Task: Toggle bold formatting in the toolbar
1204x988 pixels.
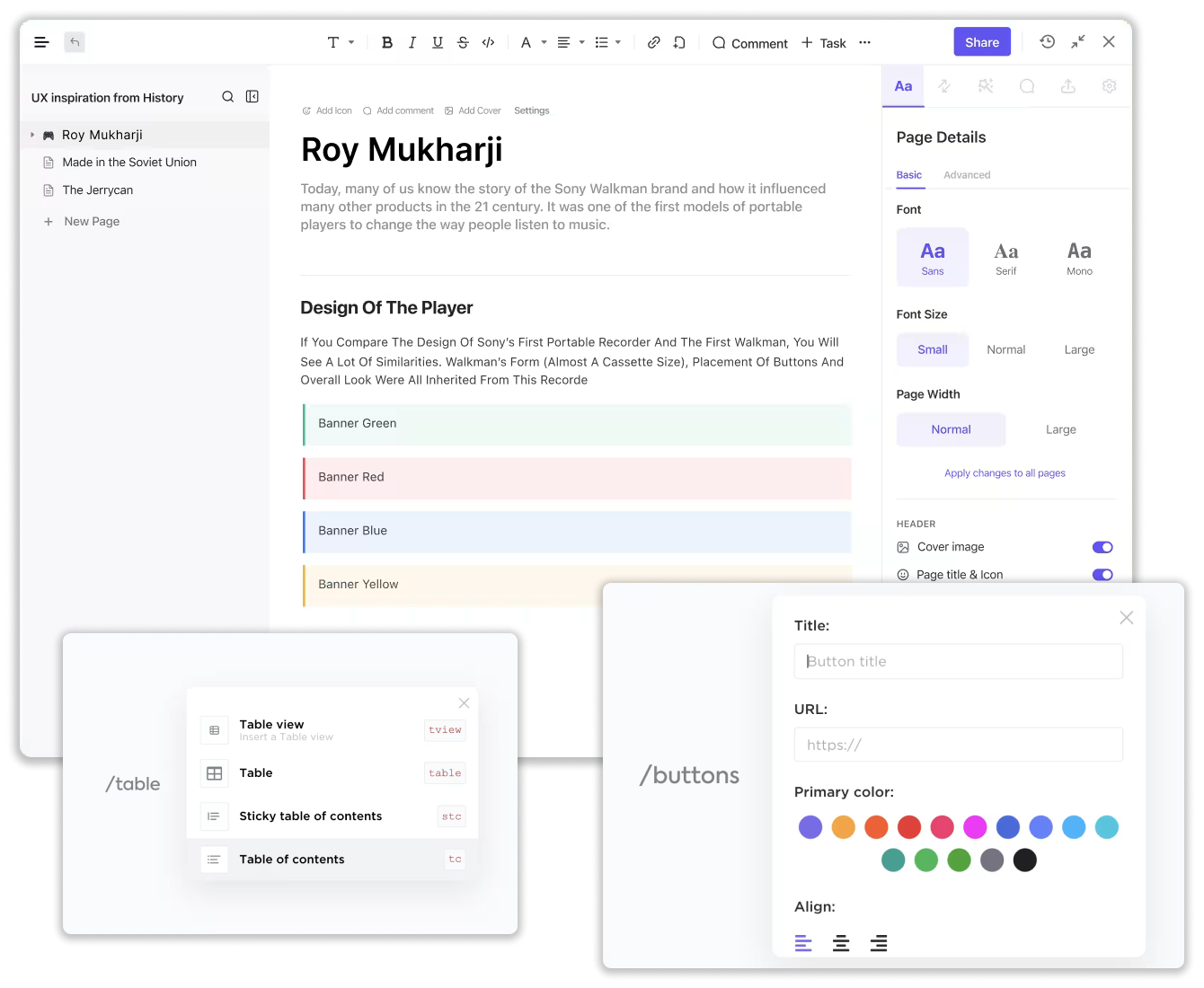Action: (386, 42)
